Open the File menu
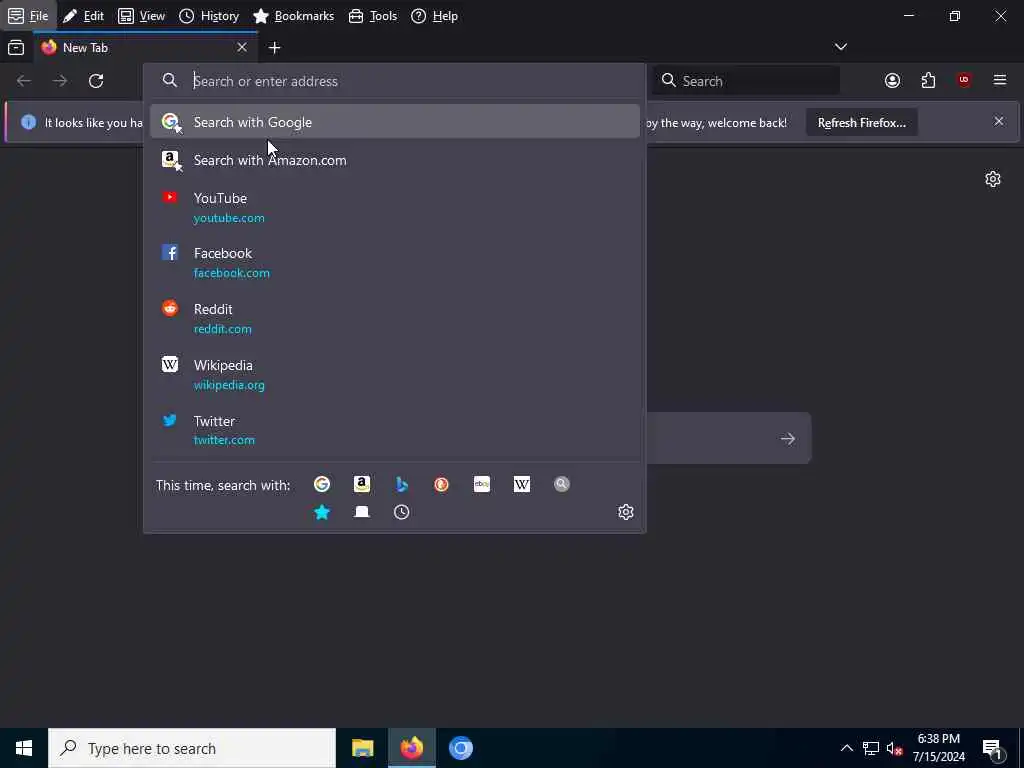 [28, 16]
